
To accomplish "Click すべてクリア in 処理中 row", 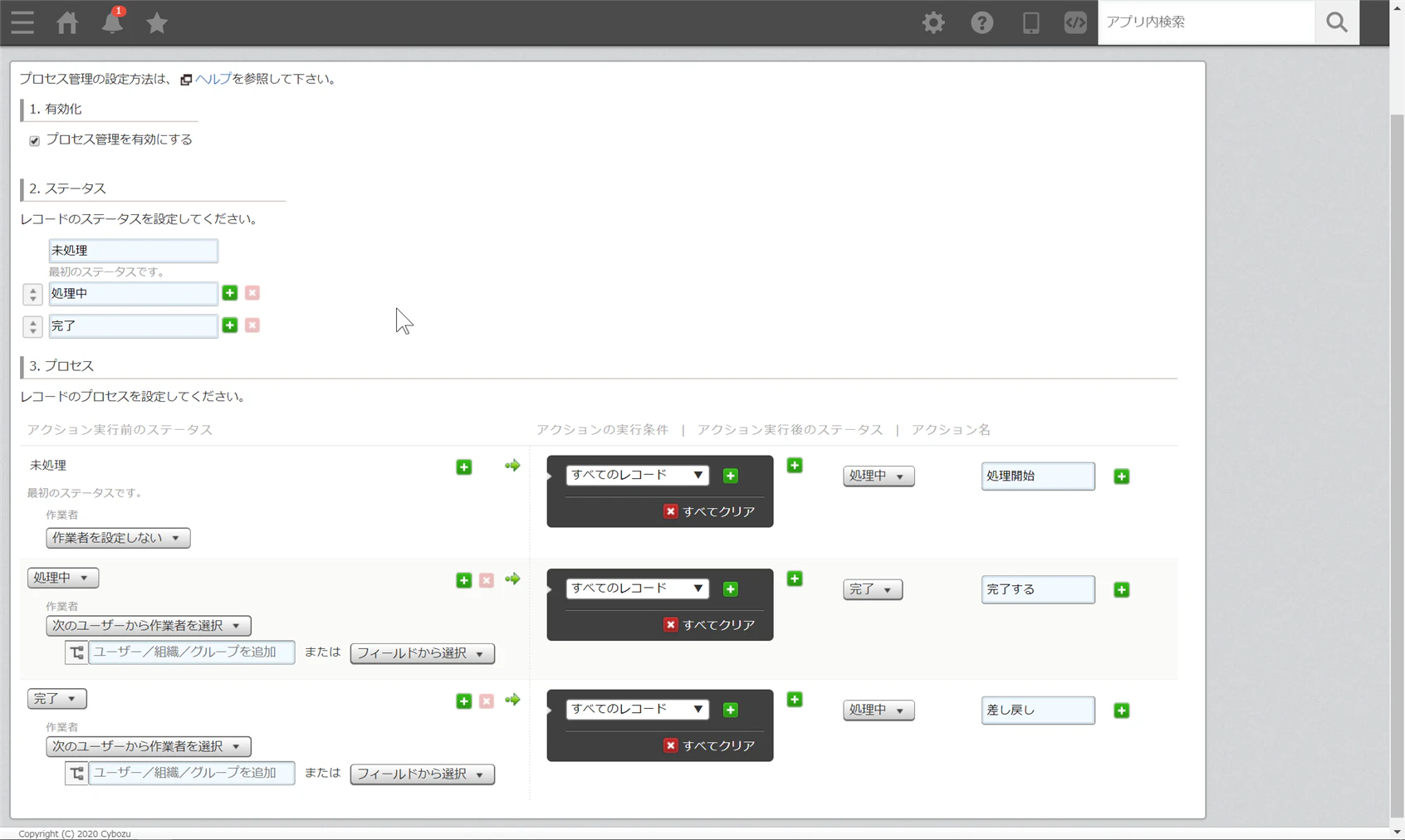I will pos(710,625).
